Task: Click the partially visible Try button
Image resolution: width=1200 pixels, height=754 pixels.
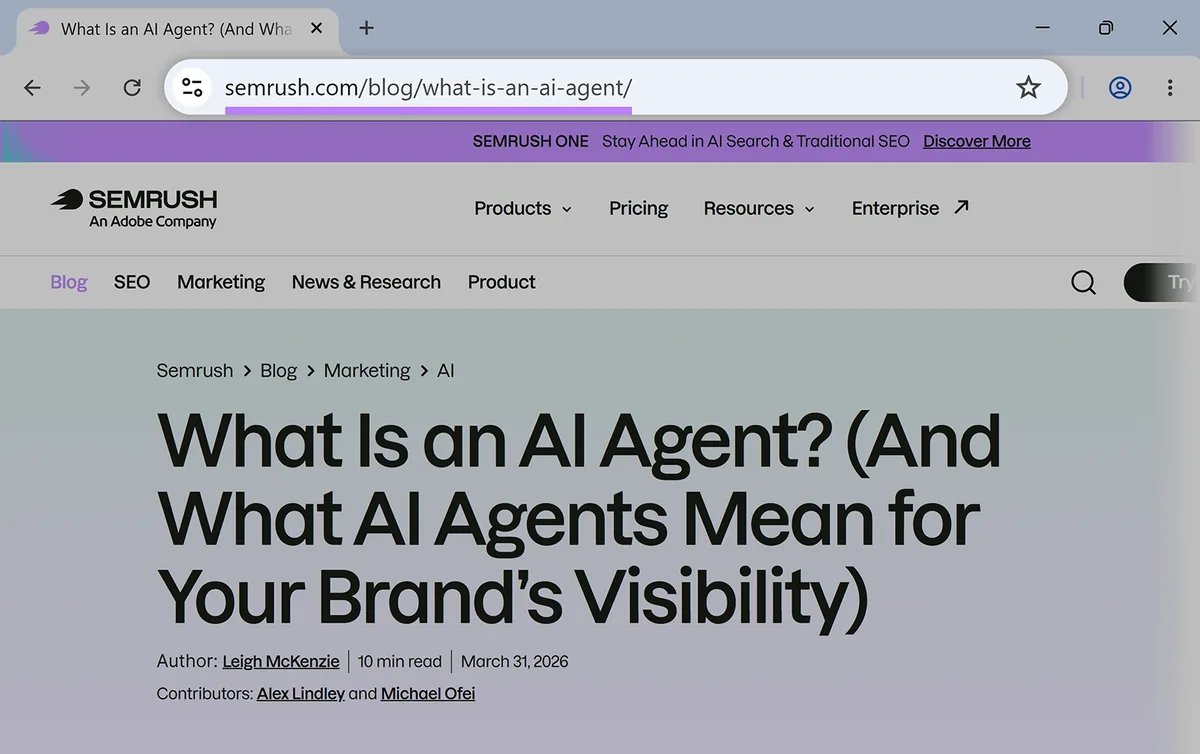Action: pos(1160,283)
